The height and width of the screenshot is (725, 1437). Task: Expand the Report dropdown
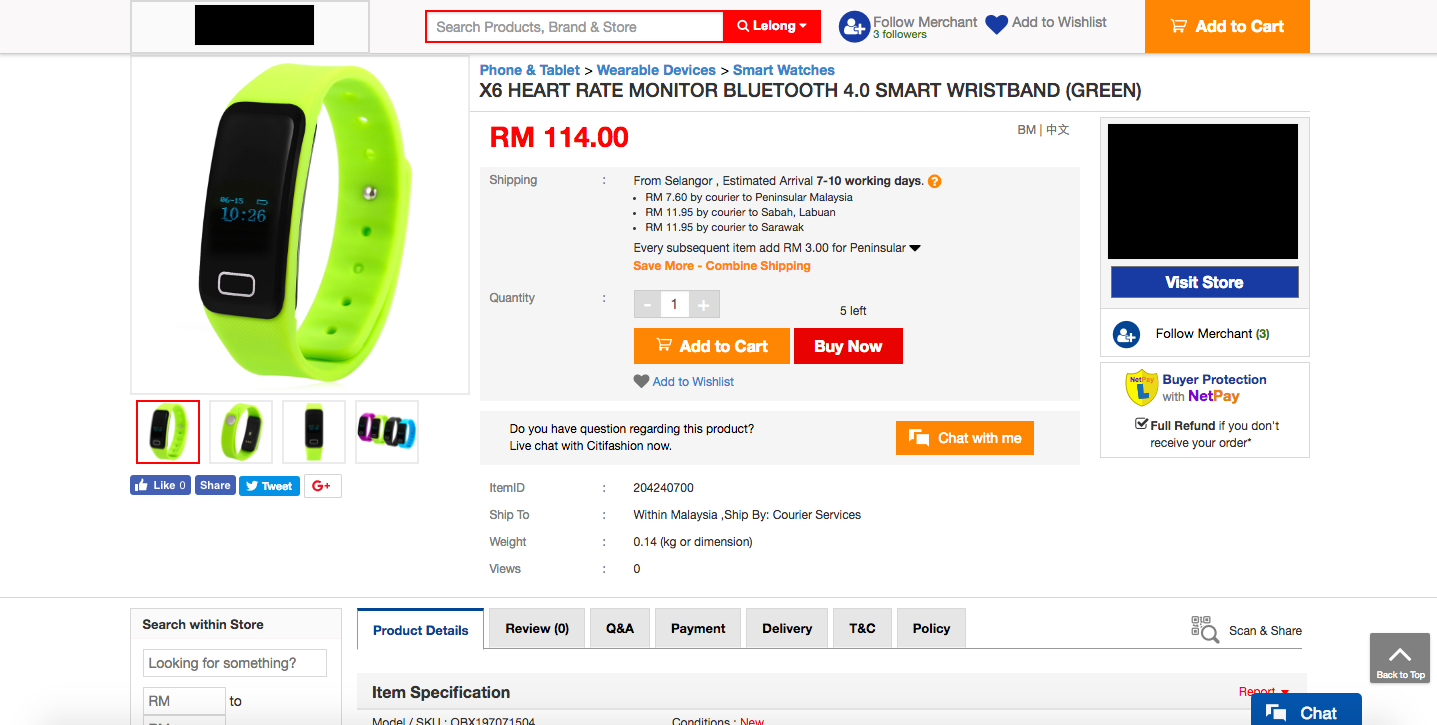(1264, 692)
